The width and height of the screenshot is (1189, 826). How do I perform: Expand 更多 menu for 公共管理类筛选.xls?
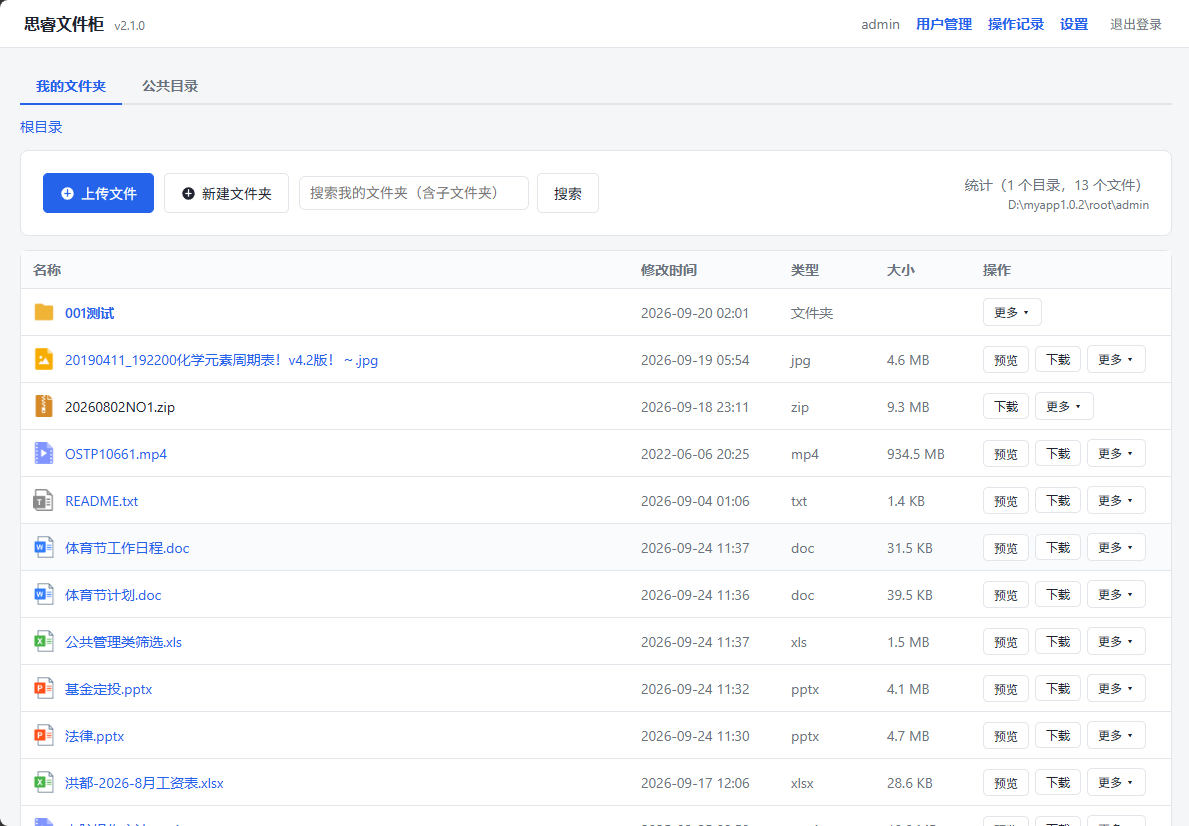pyautogui.click(x=1115, y=642)
